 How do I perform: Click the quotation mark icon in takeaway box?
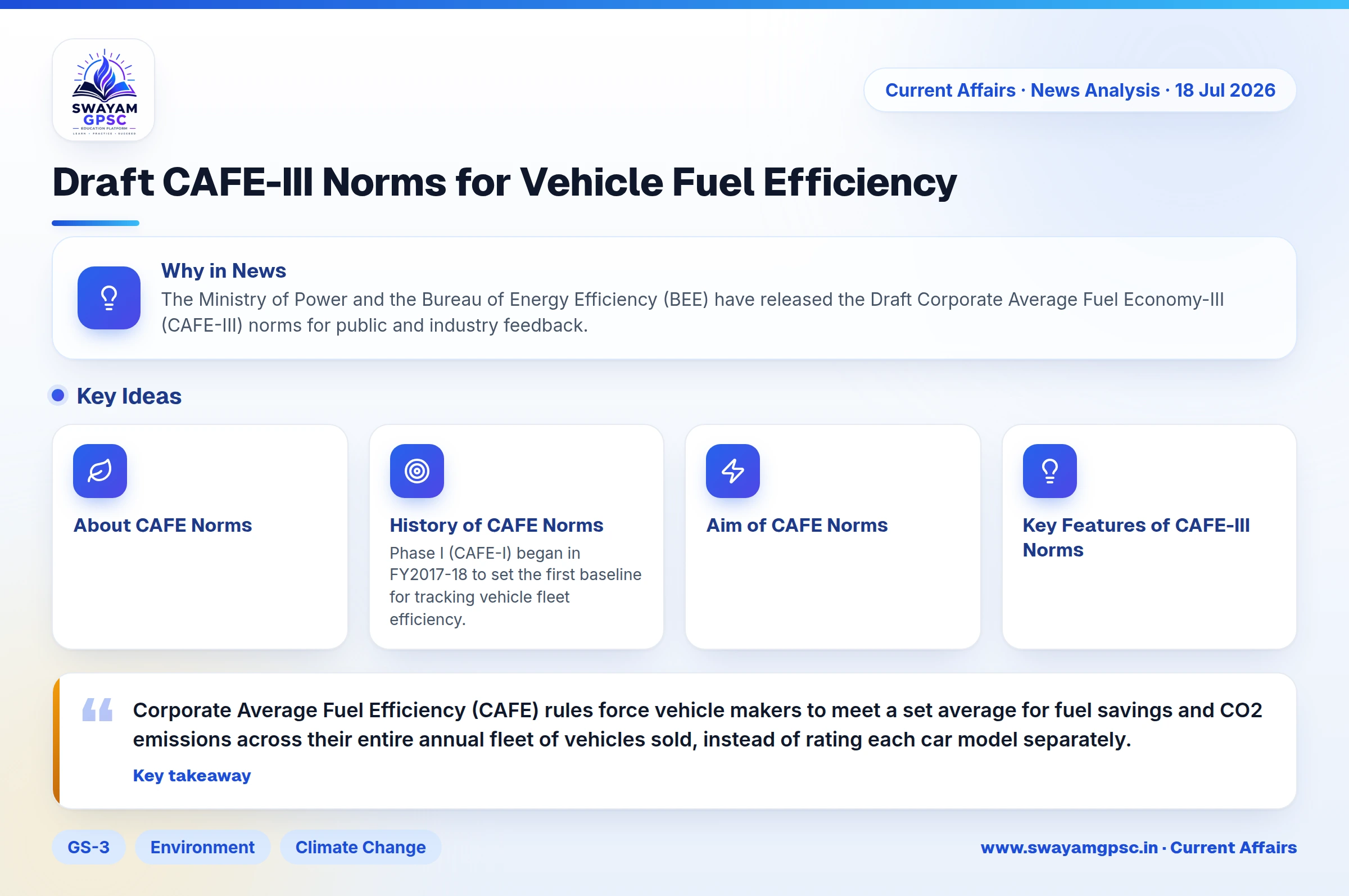point(97,710)
